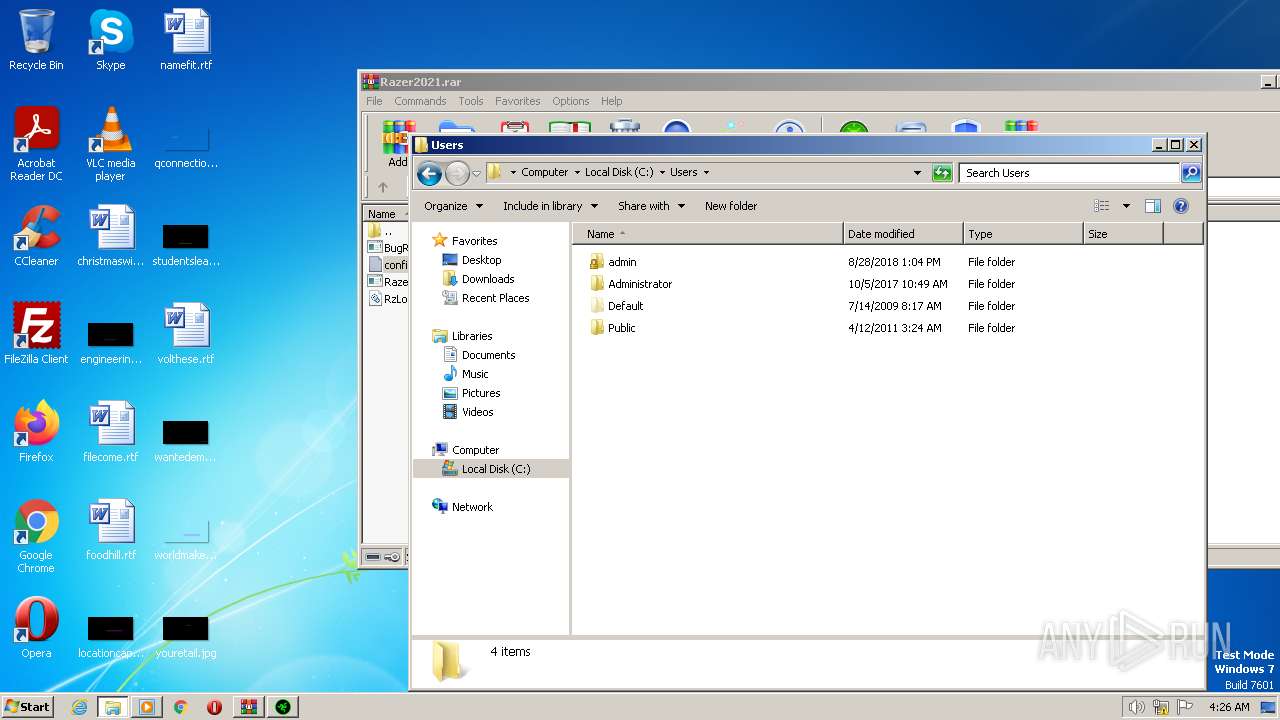Select Acrobat Reader DC desktop icon

pos(36,144)
